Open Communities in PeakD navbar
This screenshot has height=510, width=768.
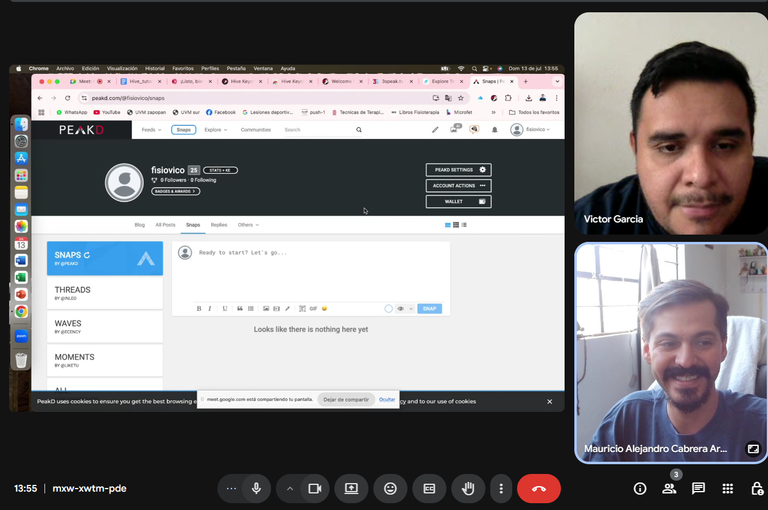(256, 130)
